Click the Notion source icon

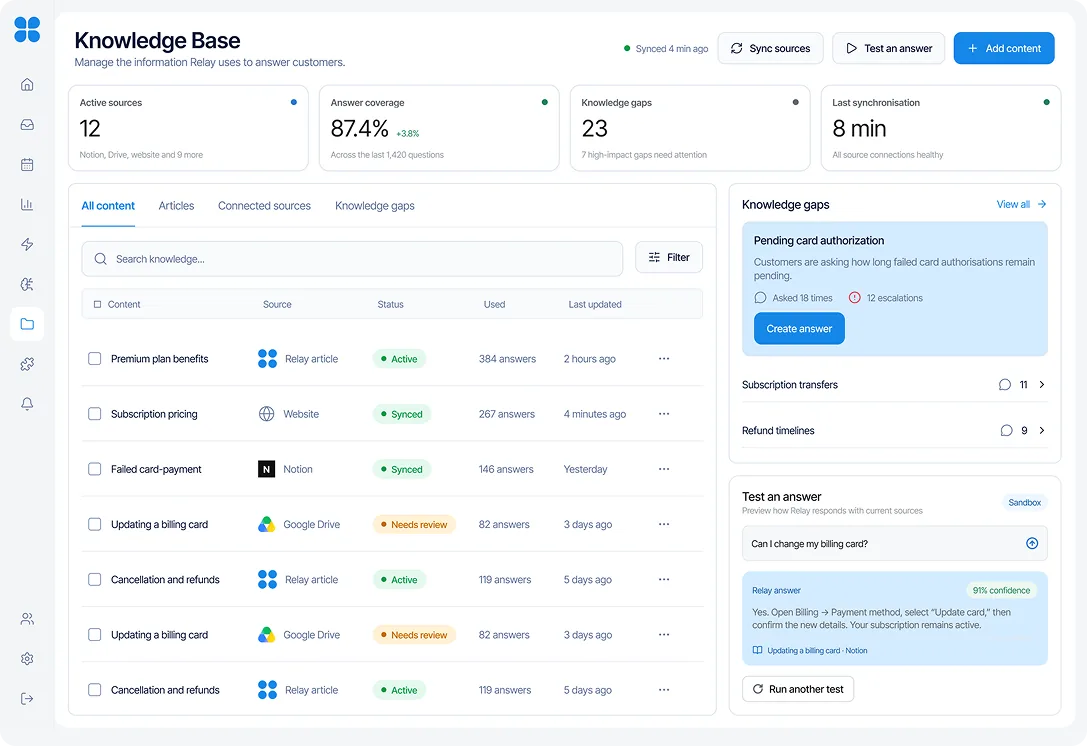pyautogui.click(x=266, y=469)
